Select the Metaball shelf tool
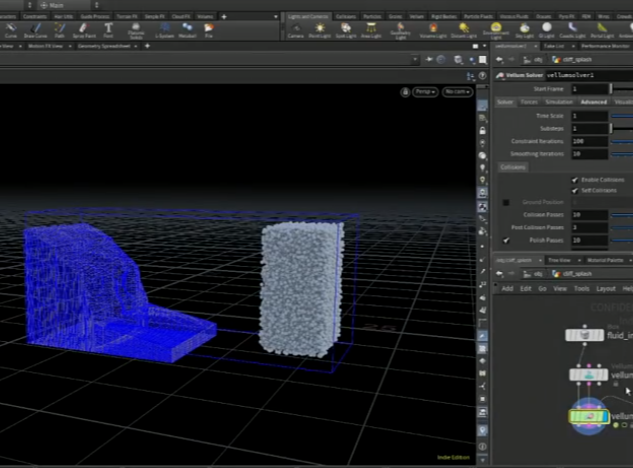The height and width of the screenshot is (468, 633). click(187, 30)
